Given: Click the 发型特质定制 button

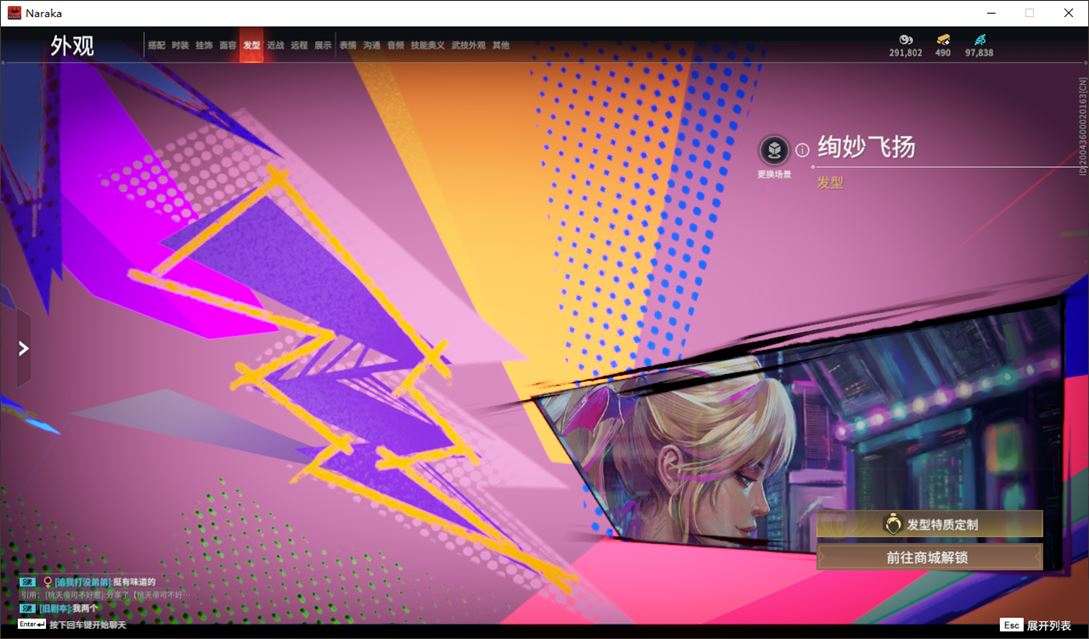Looking at the screenshot, I should (929, 524).
